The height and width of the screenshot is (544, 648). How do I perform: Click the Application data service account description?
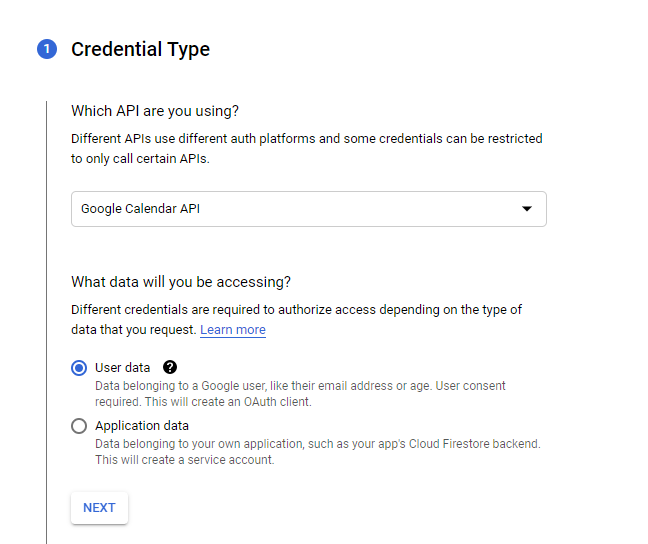[318, 451]
